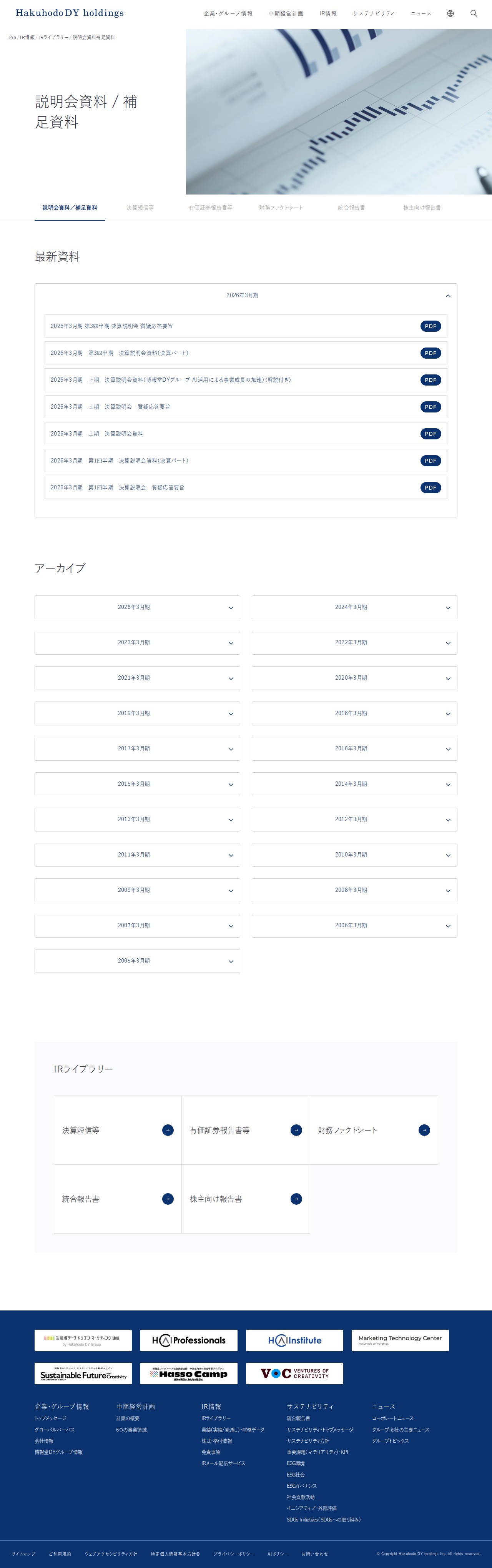The width and height of the screenshot is (492, 1568).
Task: Expand the 2008年3月期 archive
Action: coord(354,891)
